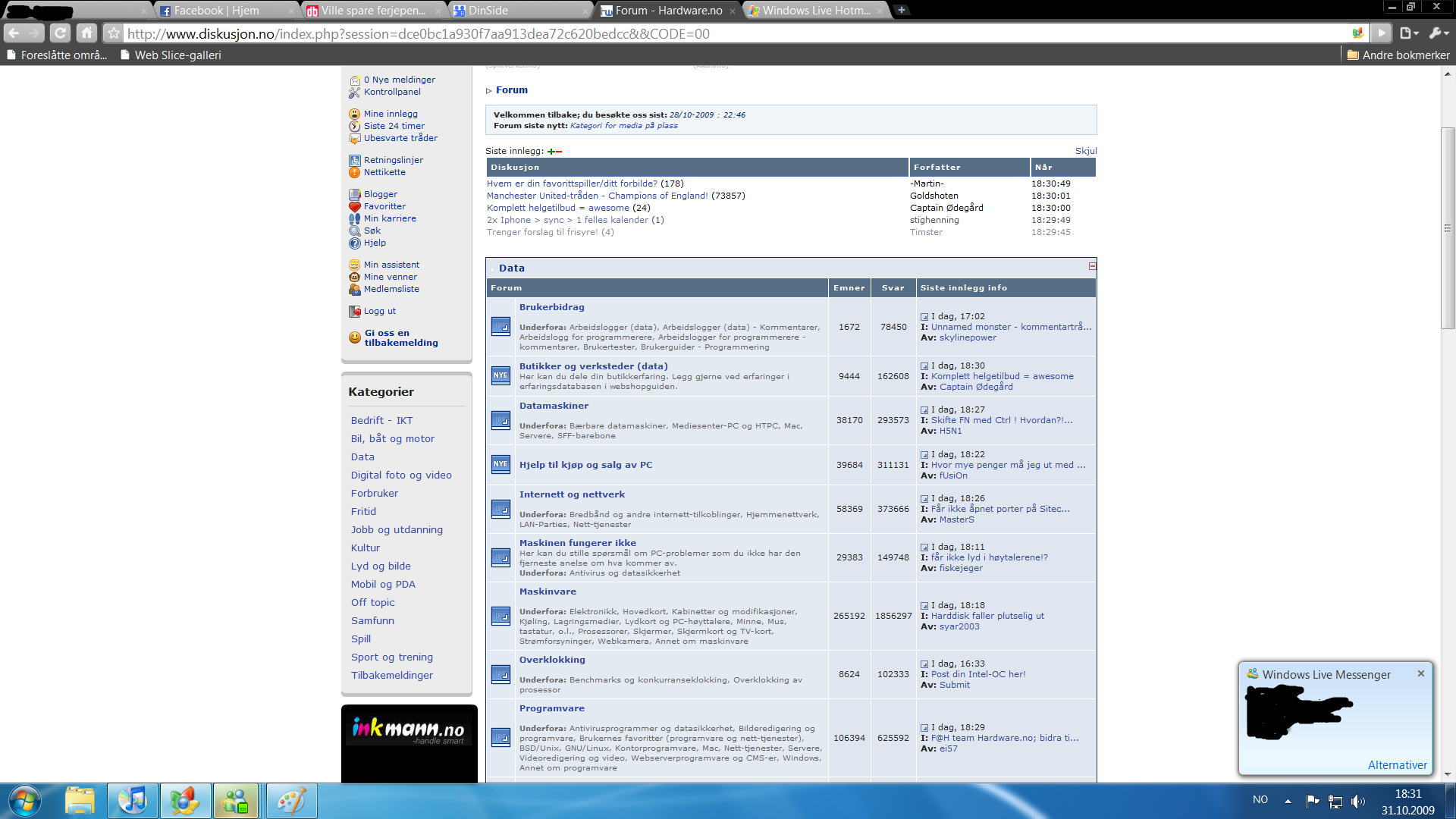Switch to Windows Live Hotmail tab

pyautogui.click(x=815, y=11)
